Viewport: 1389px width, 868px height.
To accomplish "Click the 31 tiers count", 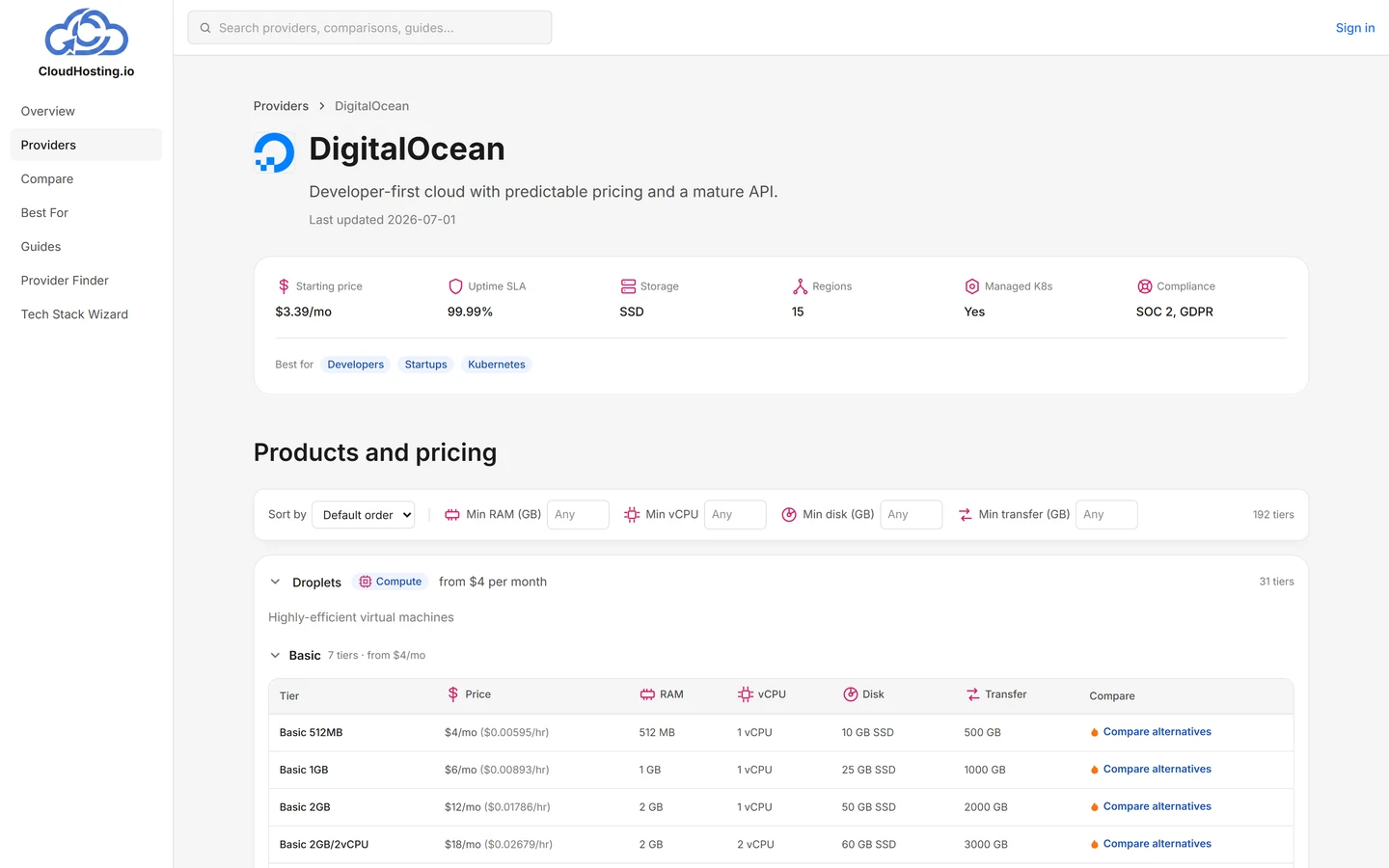I will tap(1276, 582).
